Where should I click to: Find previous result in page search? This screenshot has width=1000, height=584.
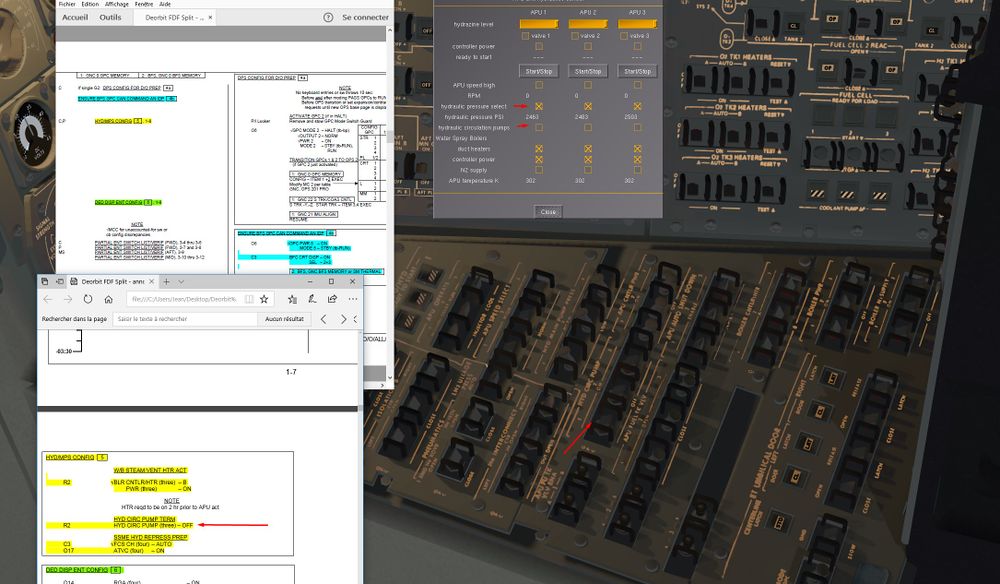tap(323, 319)
